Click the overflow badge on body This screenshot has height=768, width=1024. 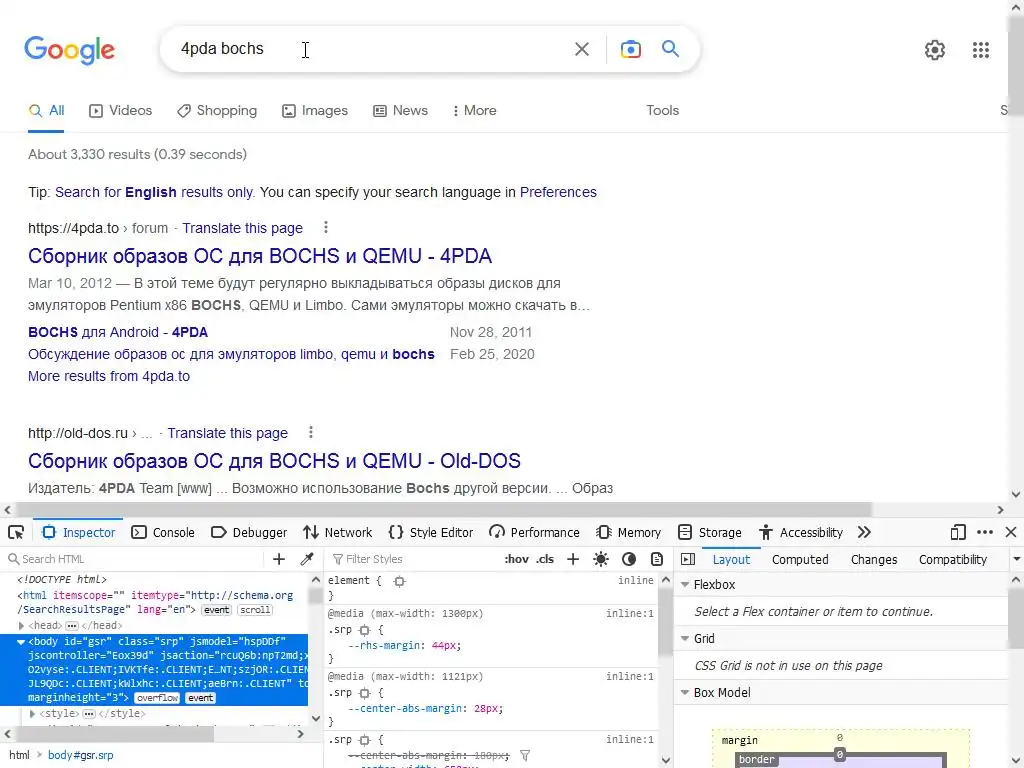157,698
